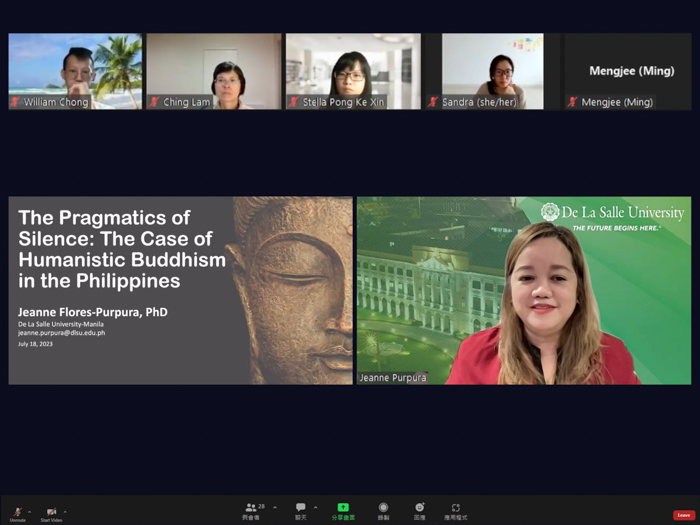Screen dimensions: 700x525
Task: Open audio options caret beside Unmute
Action: pyautogui.click(x=29, y=512)
